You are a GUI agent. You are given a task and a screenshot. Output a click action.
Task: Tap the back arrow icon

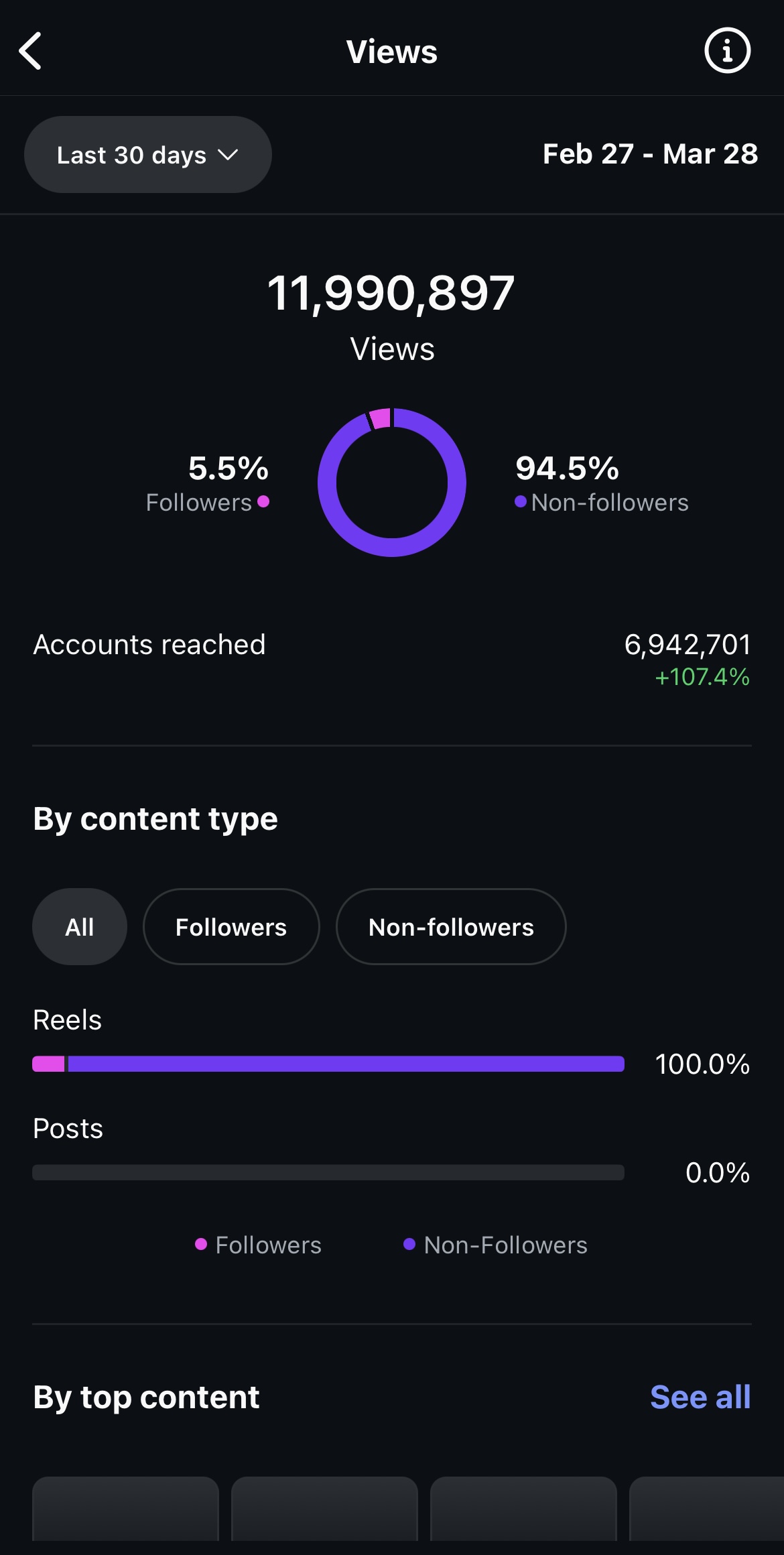coord(30,51)
